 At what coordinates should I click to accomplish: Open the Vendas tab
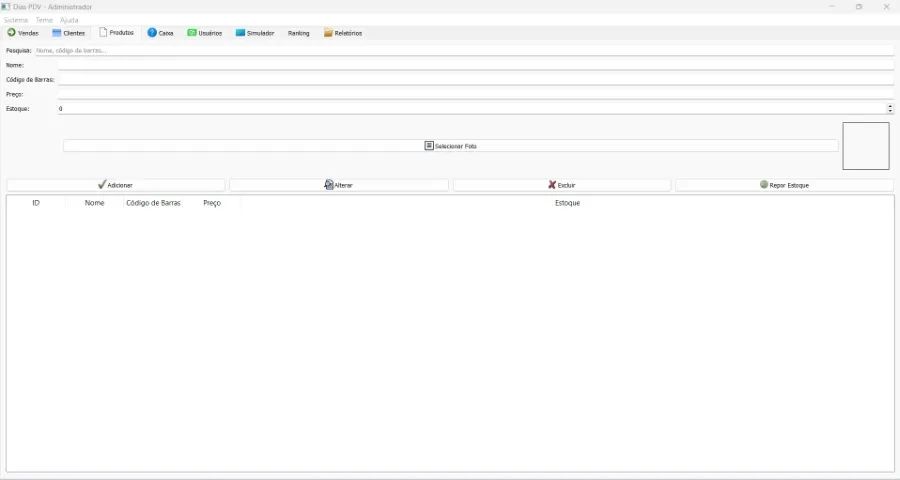(x=23, y=33)
